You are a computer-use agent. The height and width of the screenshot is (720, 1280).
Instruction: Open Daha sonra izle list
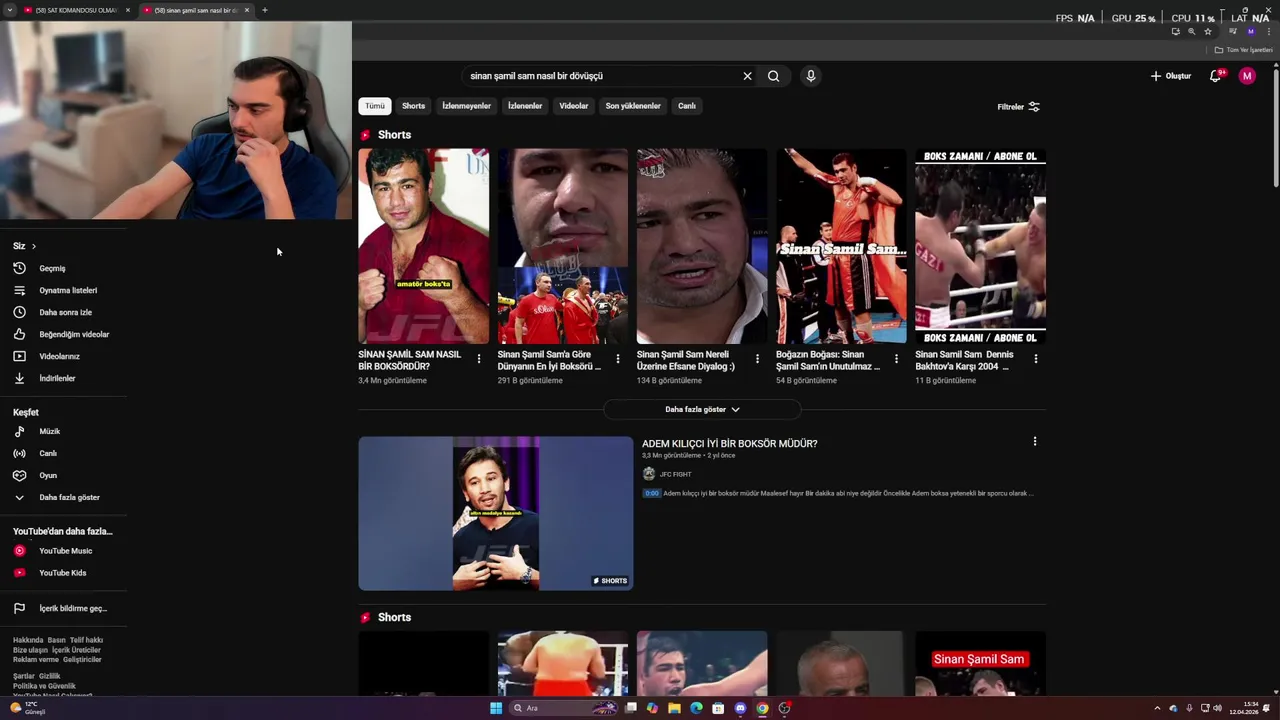(x=64, y=312)
